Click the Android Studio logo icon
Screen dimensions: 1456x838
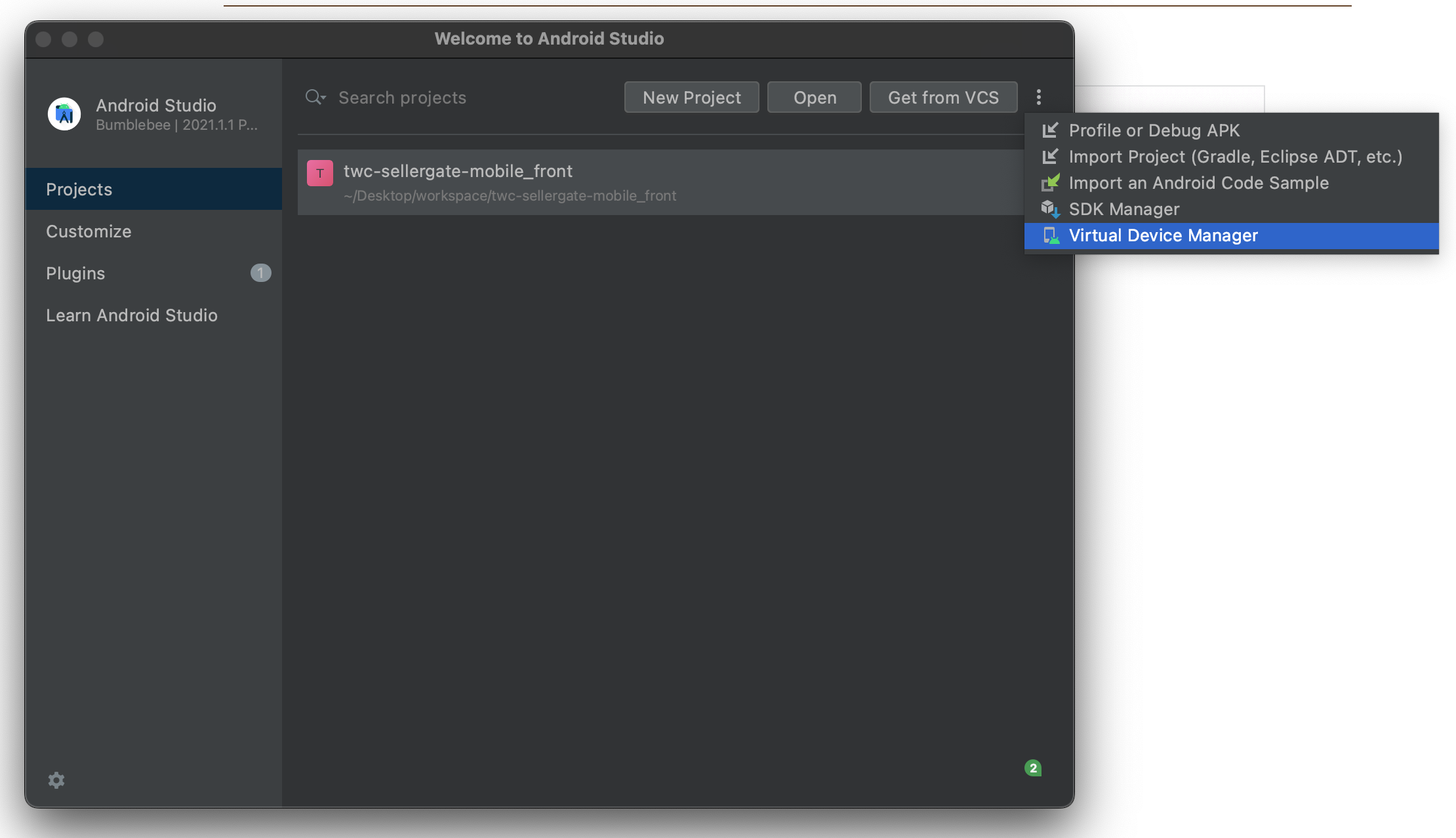tap(64, 114)
